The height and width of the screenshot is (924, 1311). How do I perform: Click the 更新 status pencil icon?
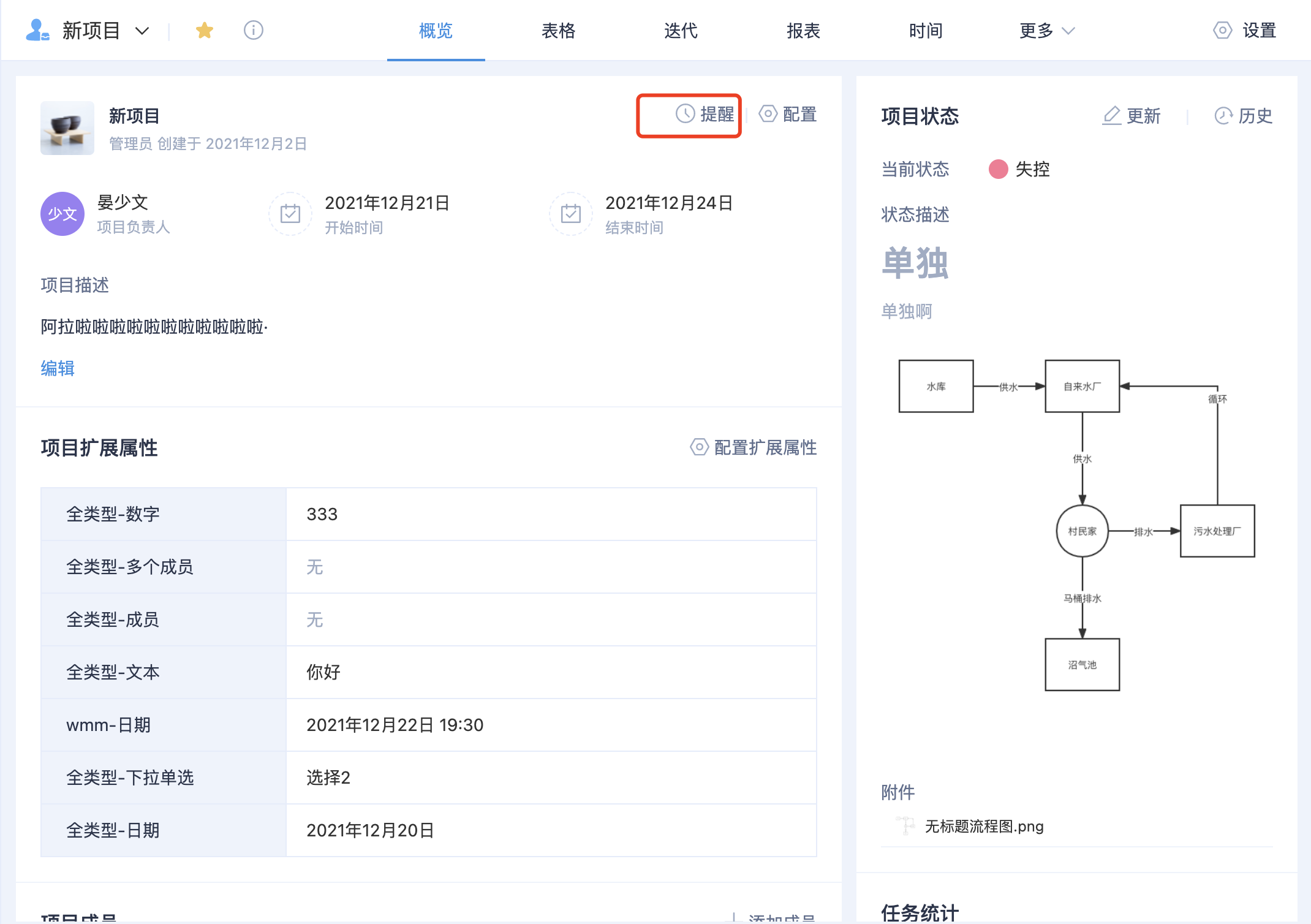coord(1111,116)
